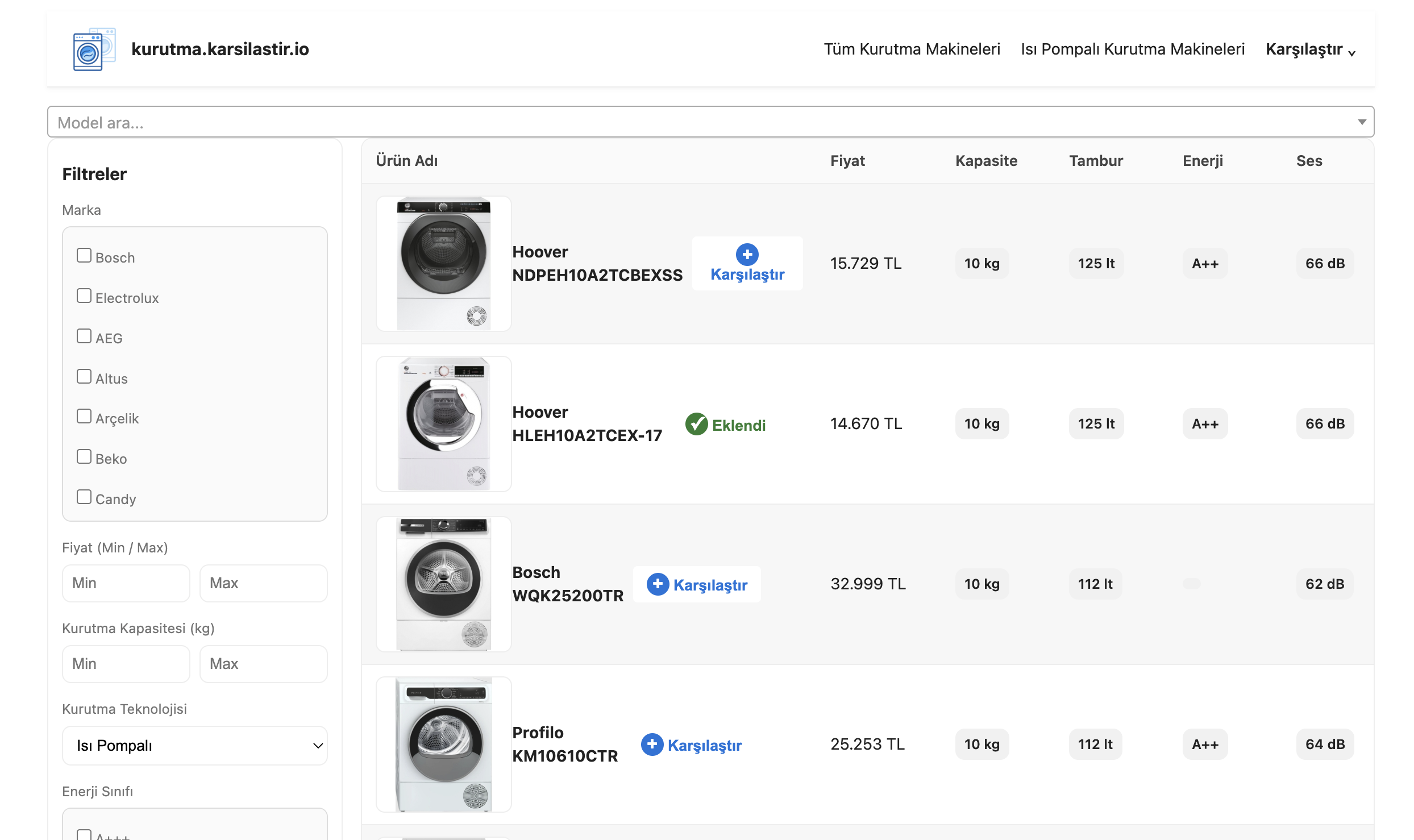Go to Tüm Kurutma Makineleri
Screen dimensions: 1414x840
(912, 49)
